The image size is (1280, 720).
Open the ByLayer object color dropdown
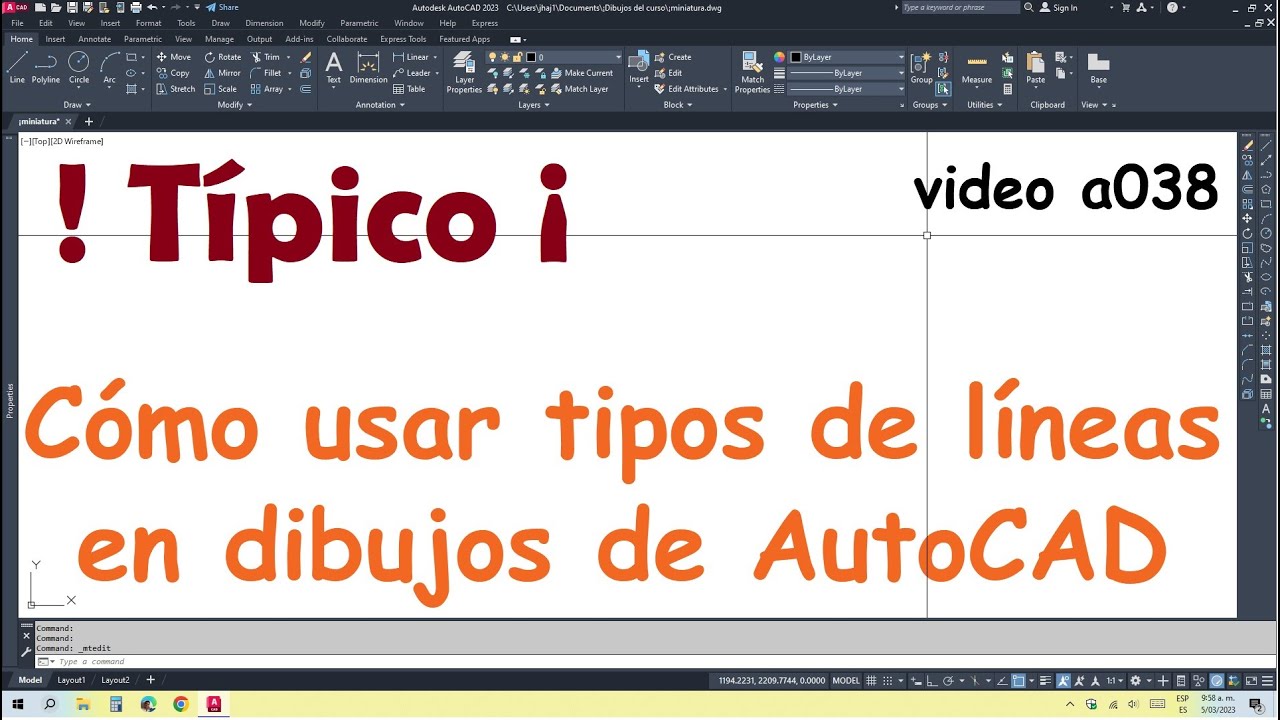[847, 57]
